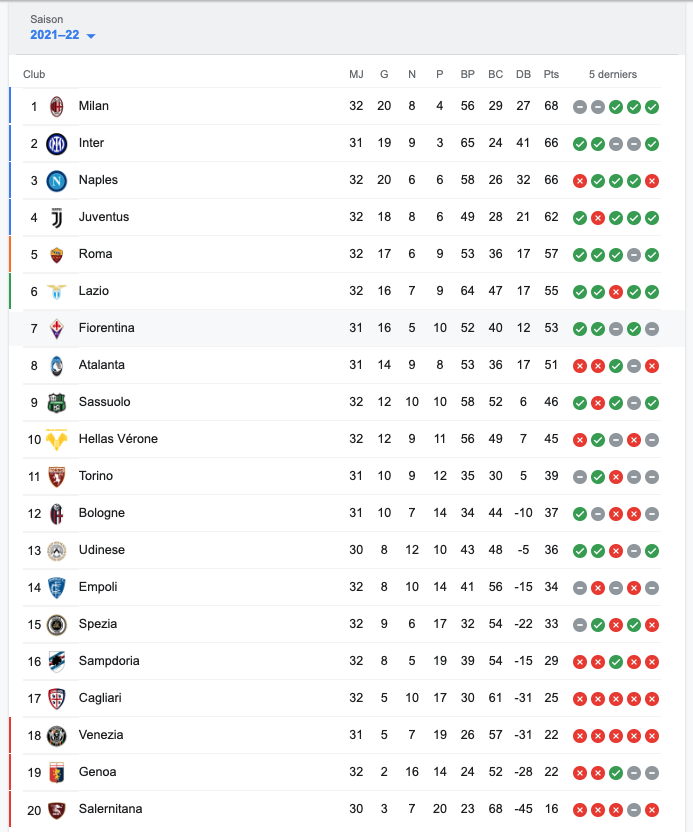Click the AC Milan club crest
The width and height of the screenshot is (693, 832).
(57, 106)
